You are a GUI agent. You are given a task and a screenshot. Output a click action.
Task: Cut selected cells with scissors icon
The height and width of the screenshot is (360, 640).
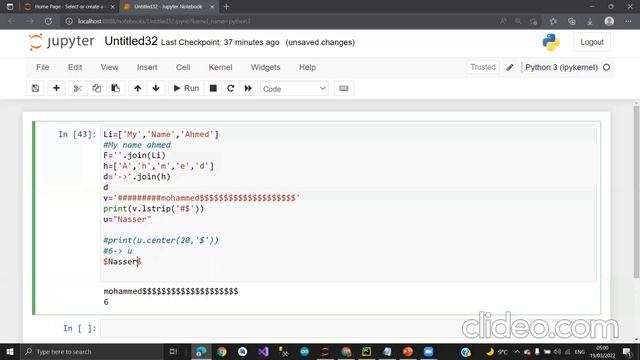tap(78, 88)
